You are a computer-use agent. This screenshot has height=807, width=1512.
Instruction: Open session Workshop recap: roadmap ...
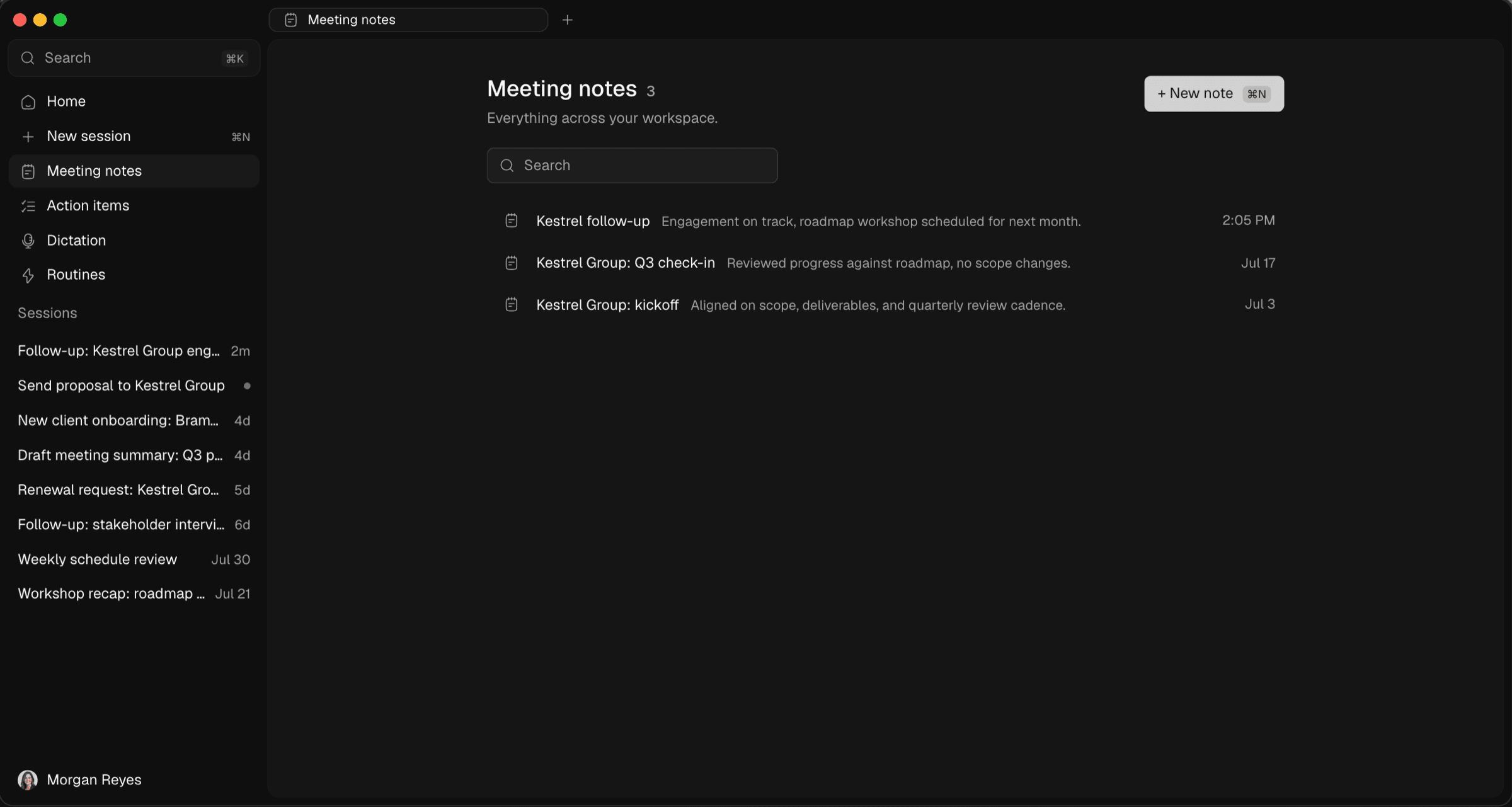(x=134, y=593)
